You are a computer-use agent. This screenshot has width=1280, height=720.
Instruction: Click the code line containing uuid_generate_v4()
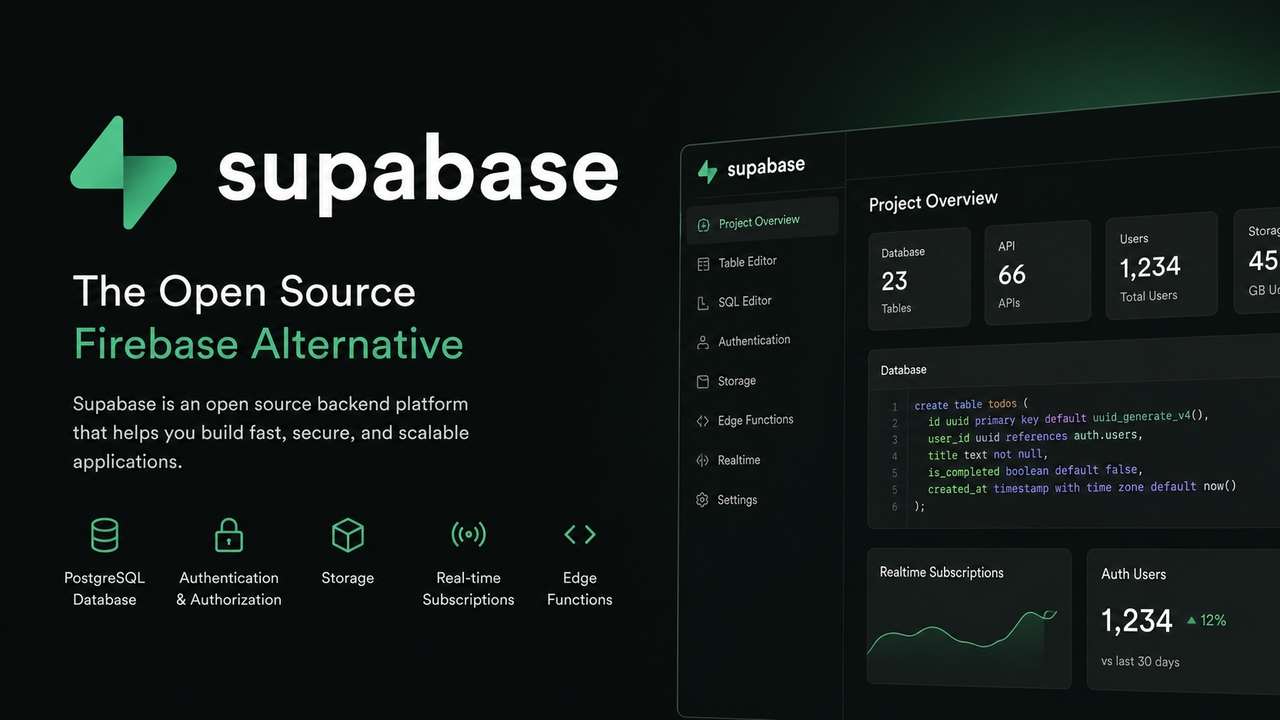(x=1069, y=418)
